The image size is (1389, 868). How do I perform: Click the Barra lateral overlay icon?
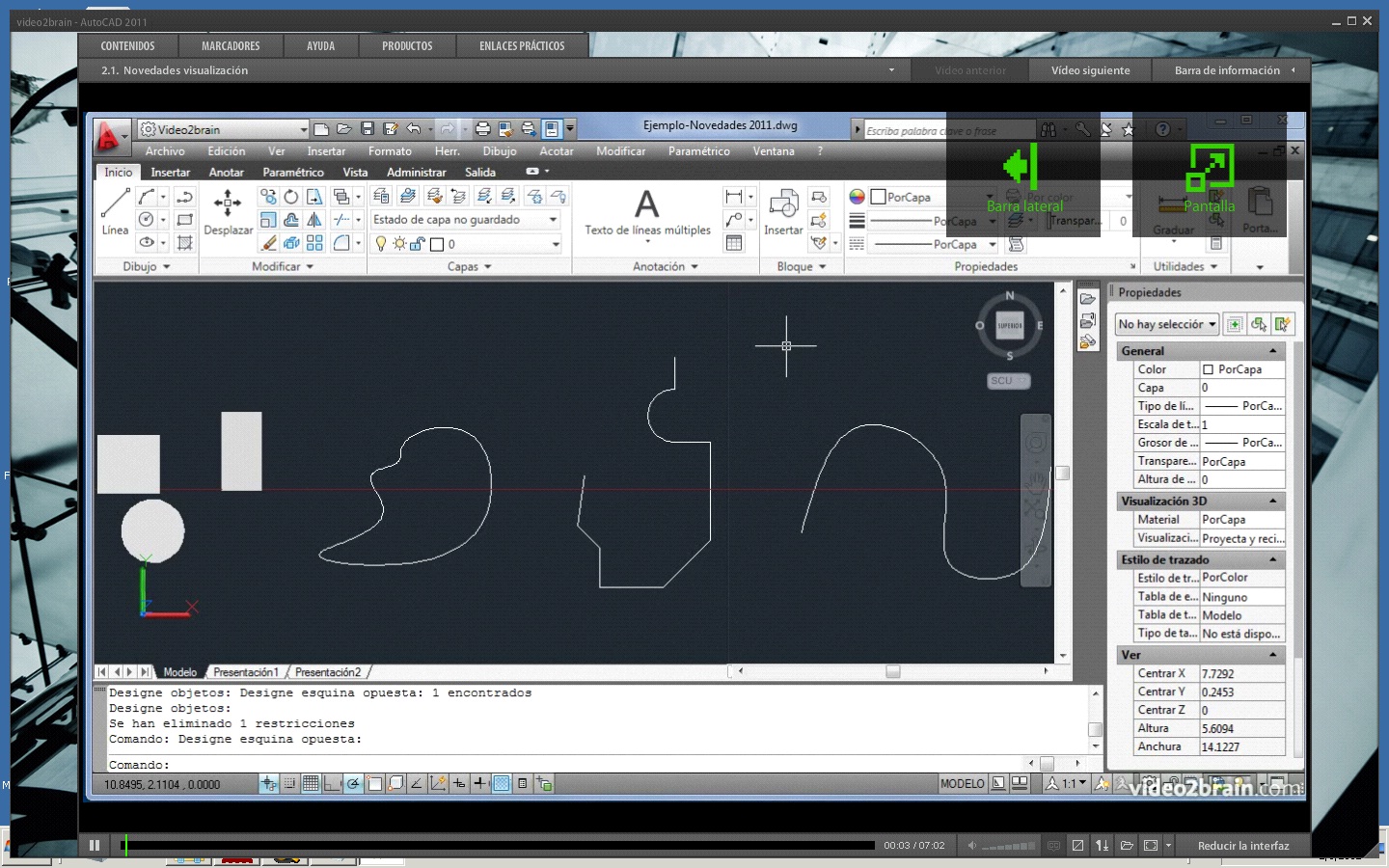click(1024, 176)
